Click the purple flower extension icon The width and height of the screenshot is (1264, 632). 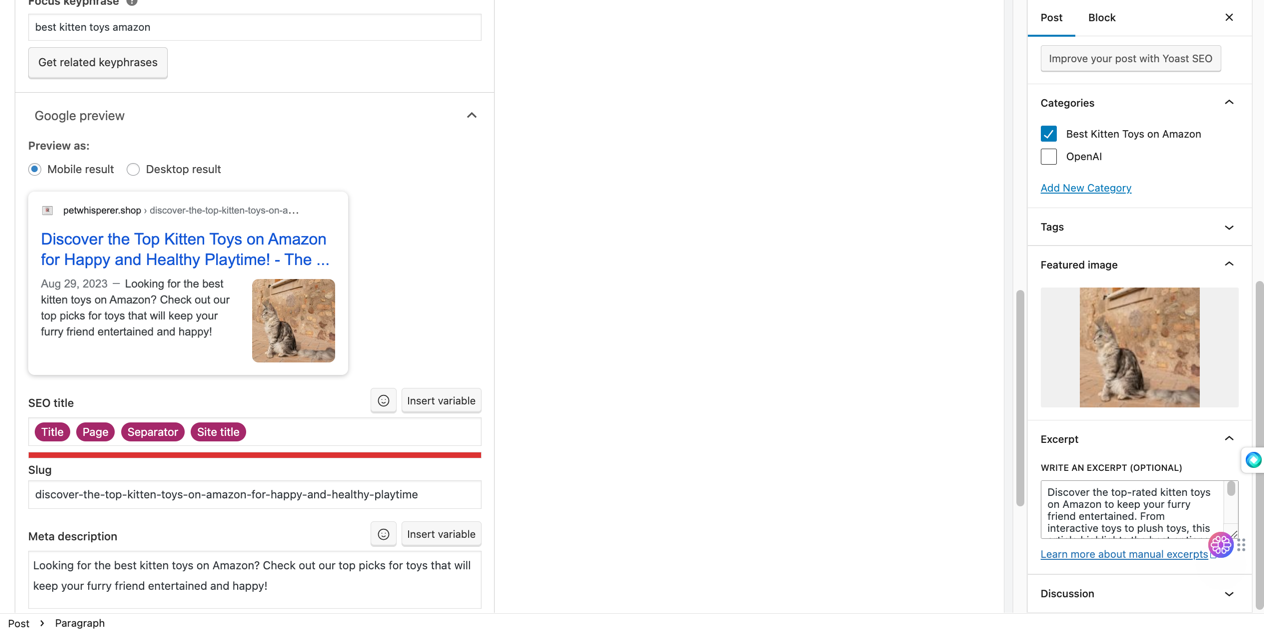(1221, 545)
